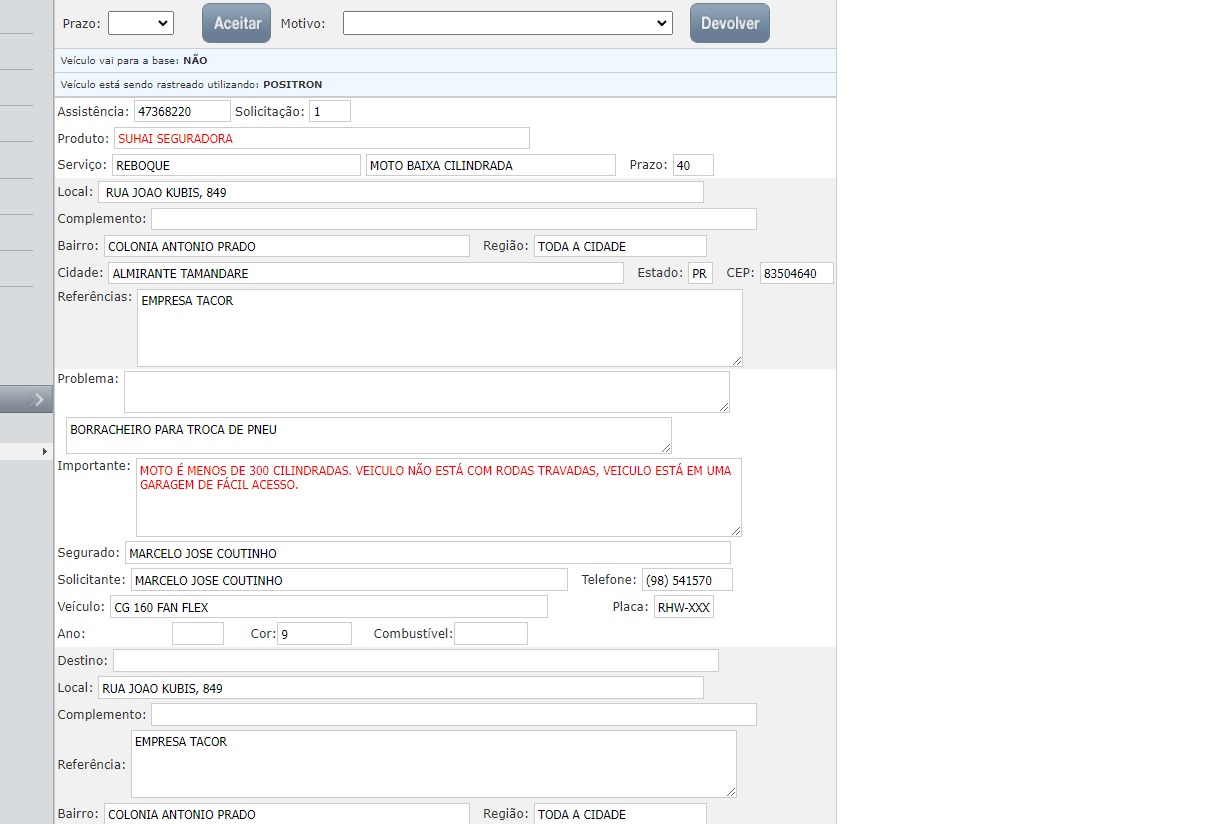This screenshot has height=824, width=1216.
Task: Focus the Placa field with RHW-XXX
Action: coord(684,607)
